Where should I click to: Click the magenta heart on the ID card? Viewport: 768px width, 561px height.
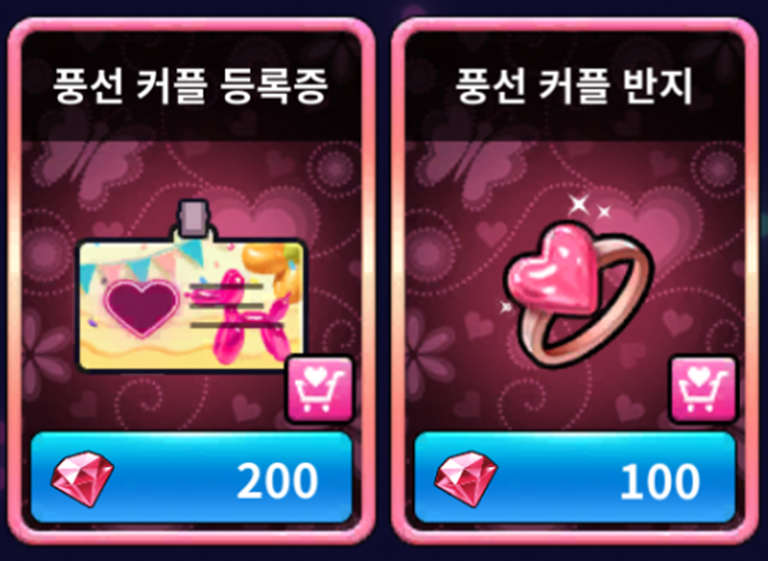pos(142,308)
